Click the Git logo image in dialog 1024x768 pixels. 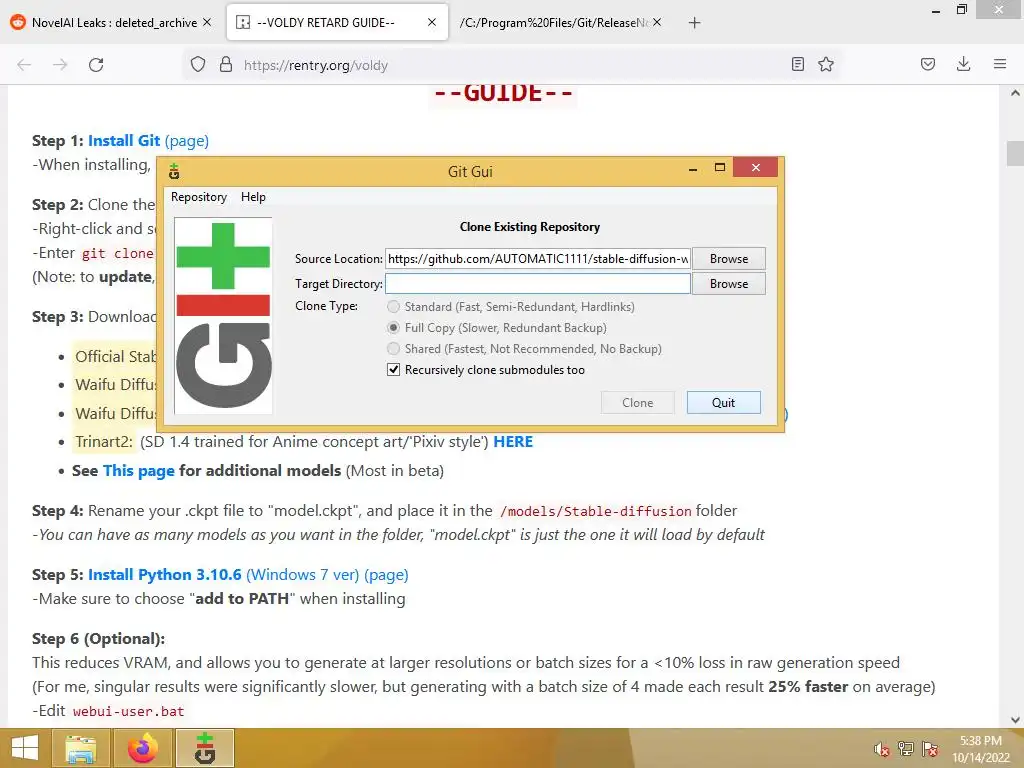click(223, 315)
